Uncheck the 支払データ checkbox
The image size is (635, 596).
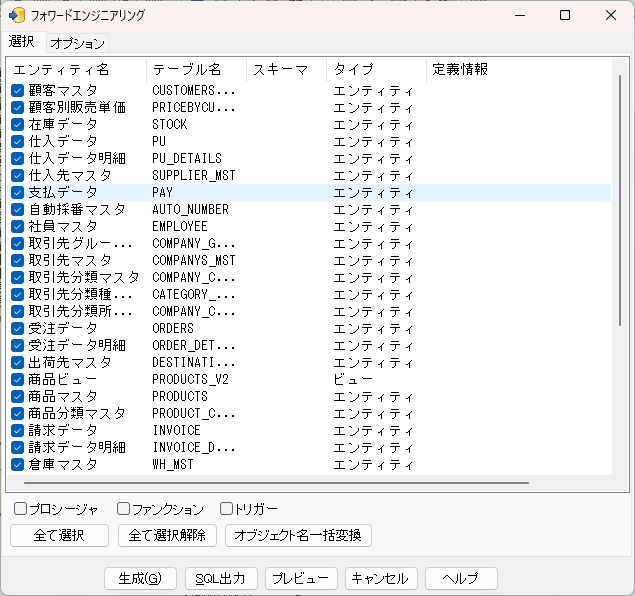17,192
